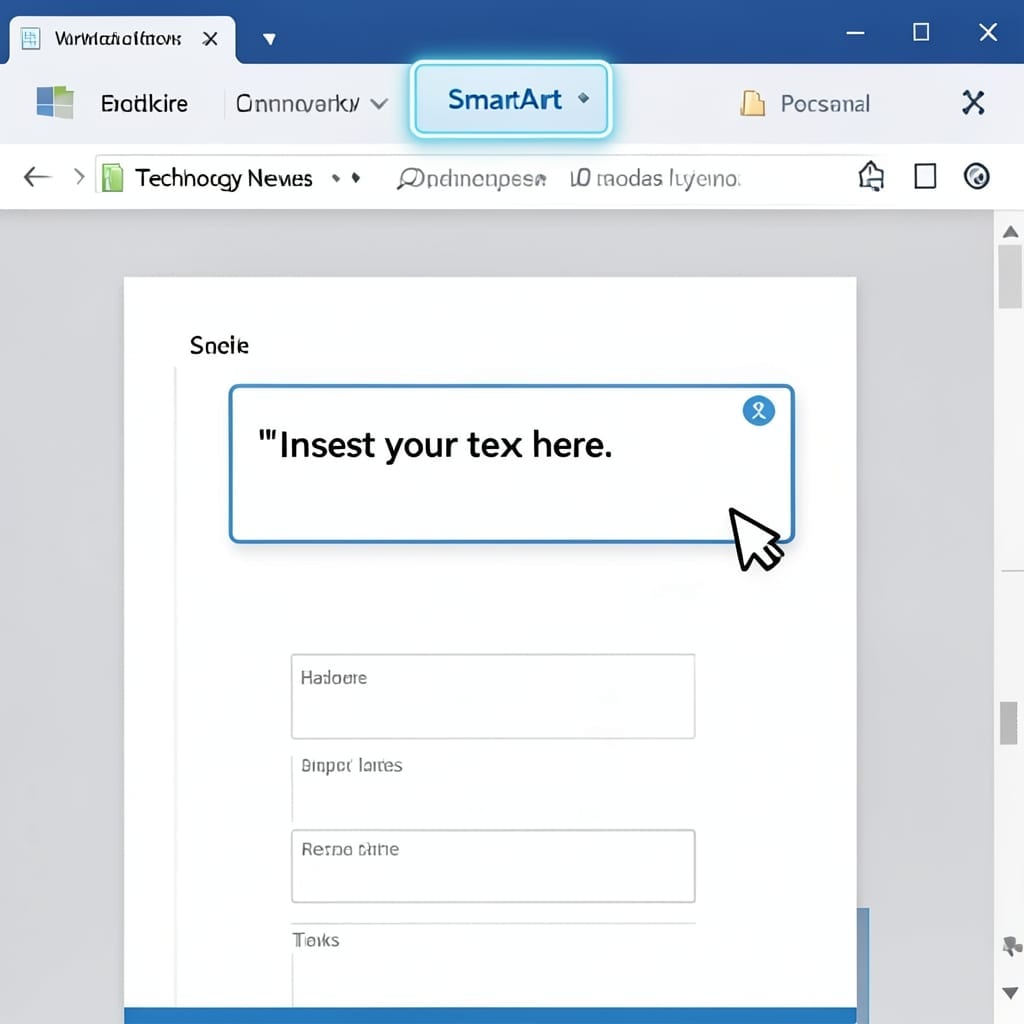The height and width of the screenshot is (1024, 1024).
Task: Click the square view icon
Action: [925, 176]
